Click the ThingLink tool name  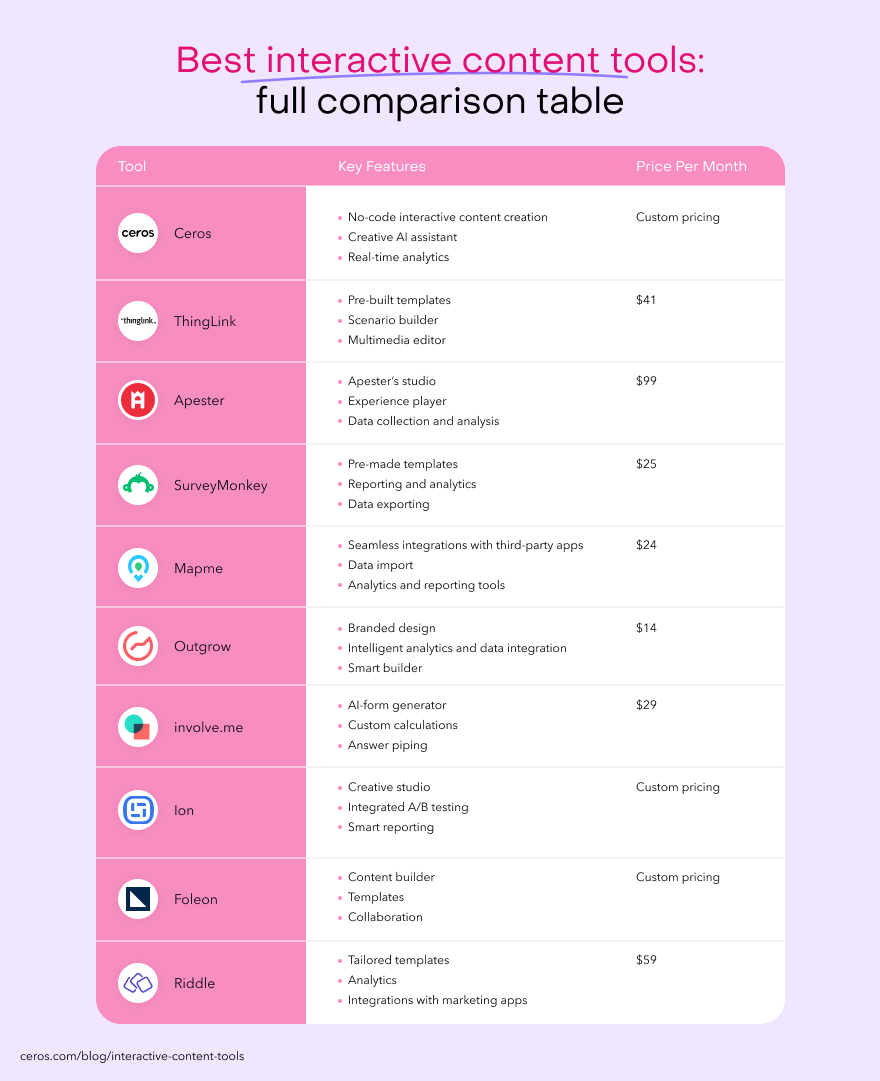pos(205,321)
